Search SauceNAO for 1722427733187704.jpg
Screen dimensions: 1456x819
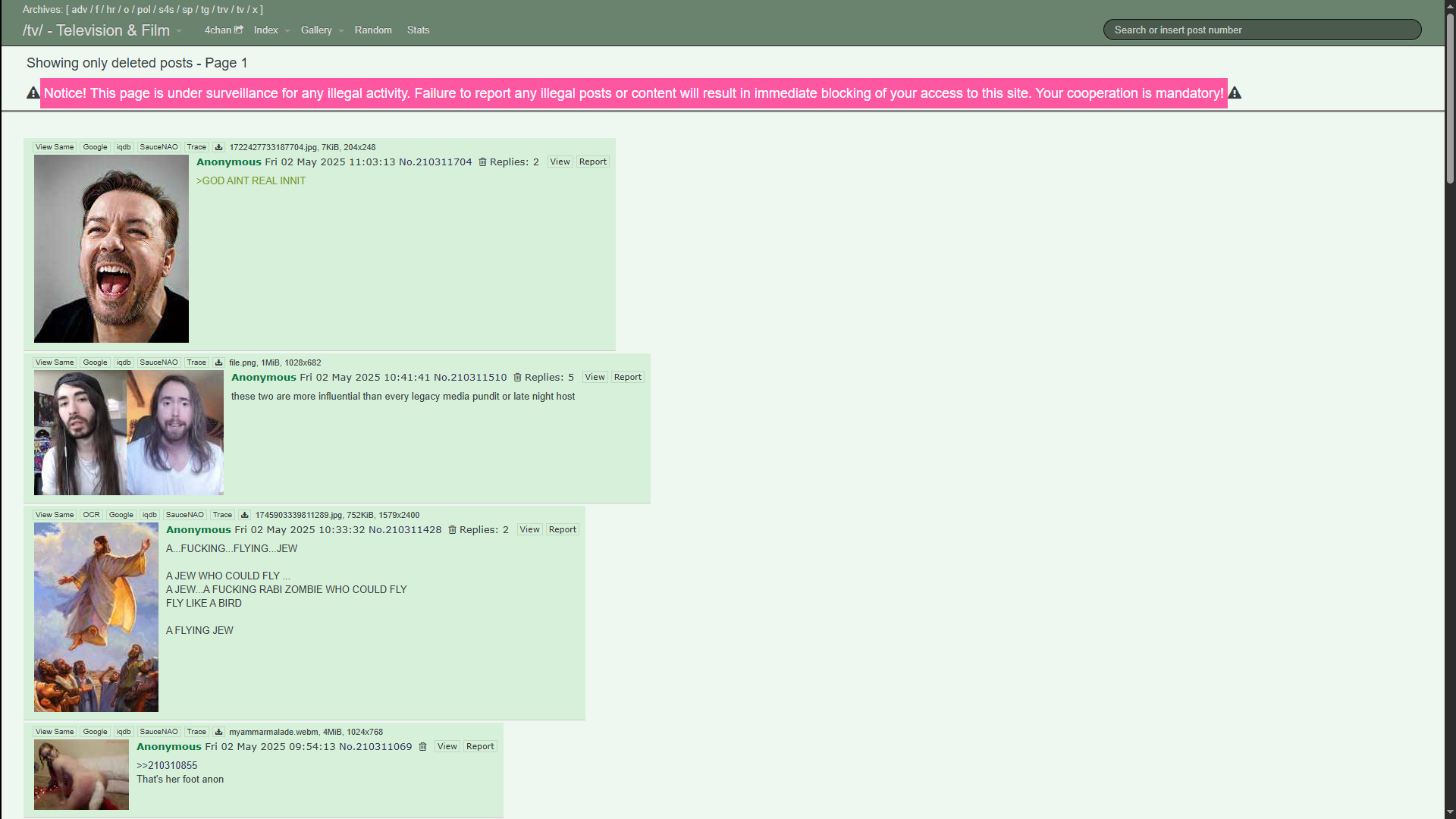(x=158, y=147)
